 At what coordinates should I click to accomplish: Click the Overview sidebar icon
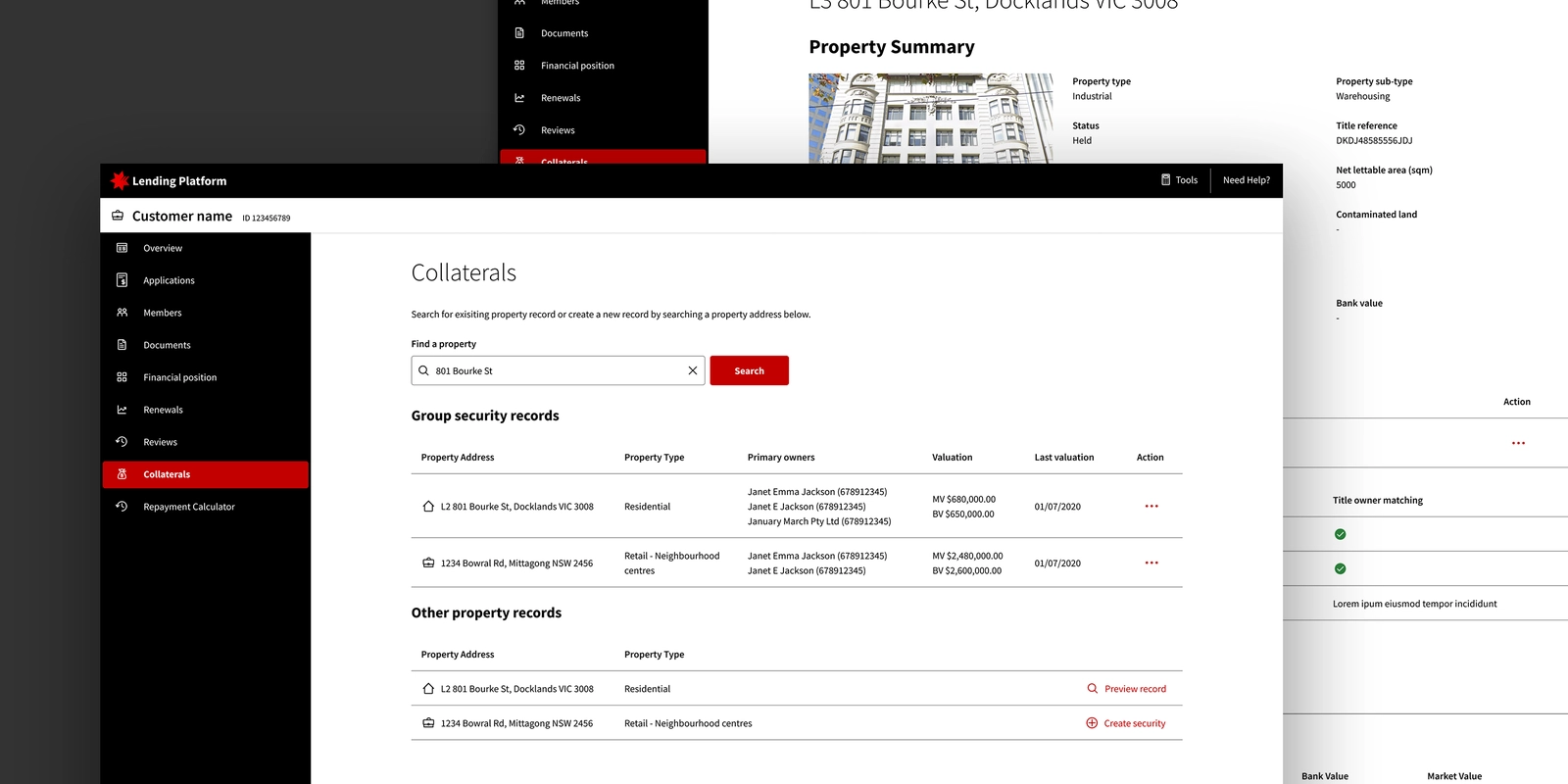tap(122, 248)
